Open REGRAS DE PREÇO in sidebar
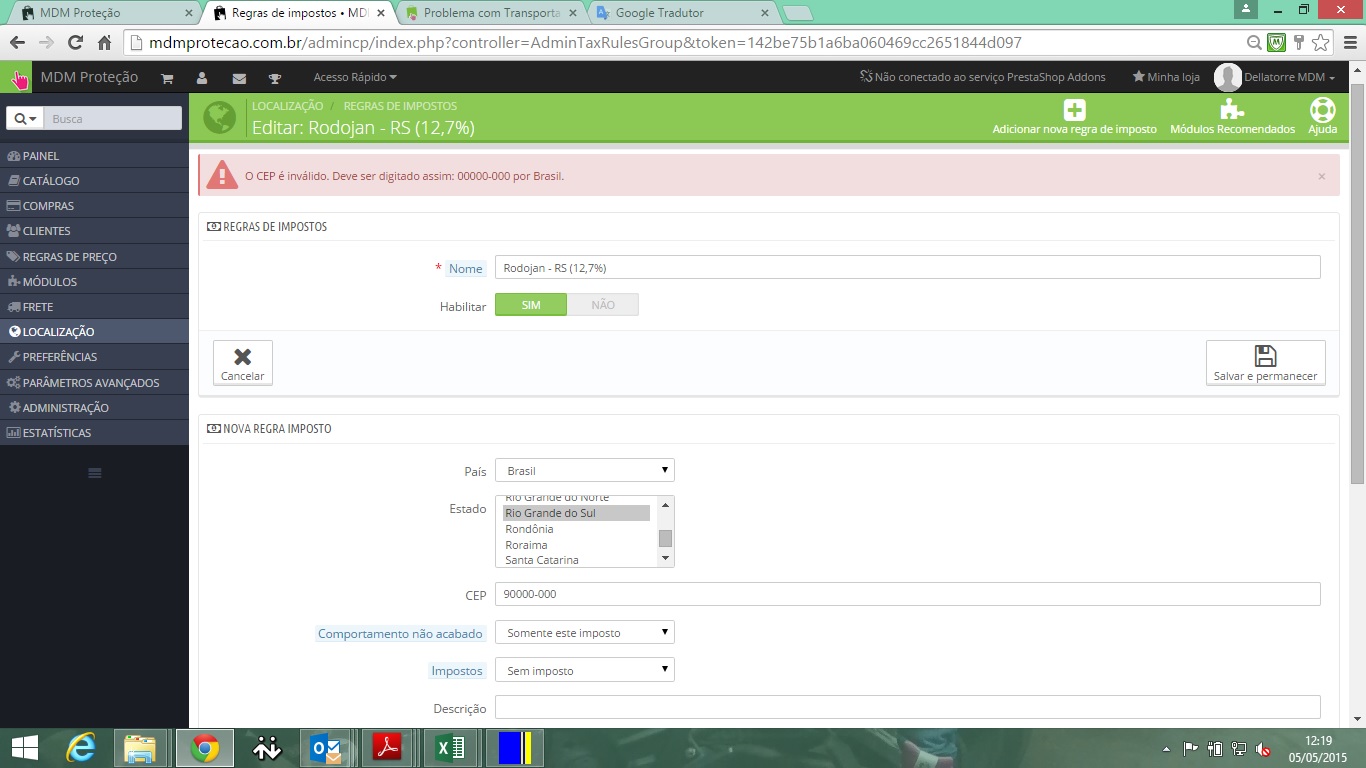The width and height of the screenshot is (1366, 768). (x=94, y=257)
